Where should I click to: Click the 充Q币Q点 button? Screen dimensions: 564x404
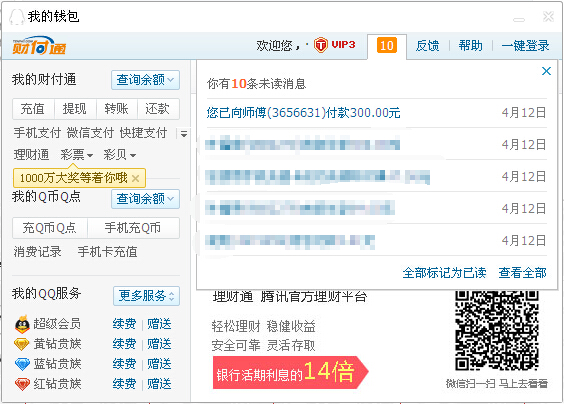50,228
